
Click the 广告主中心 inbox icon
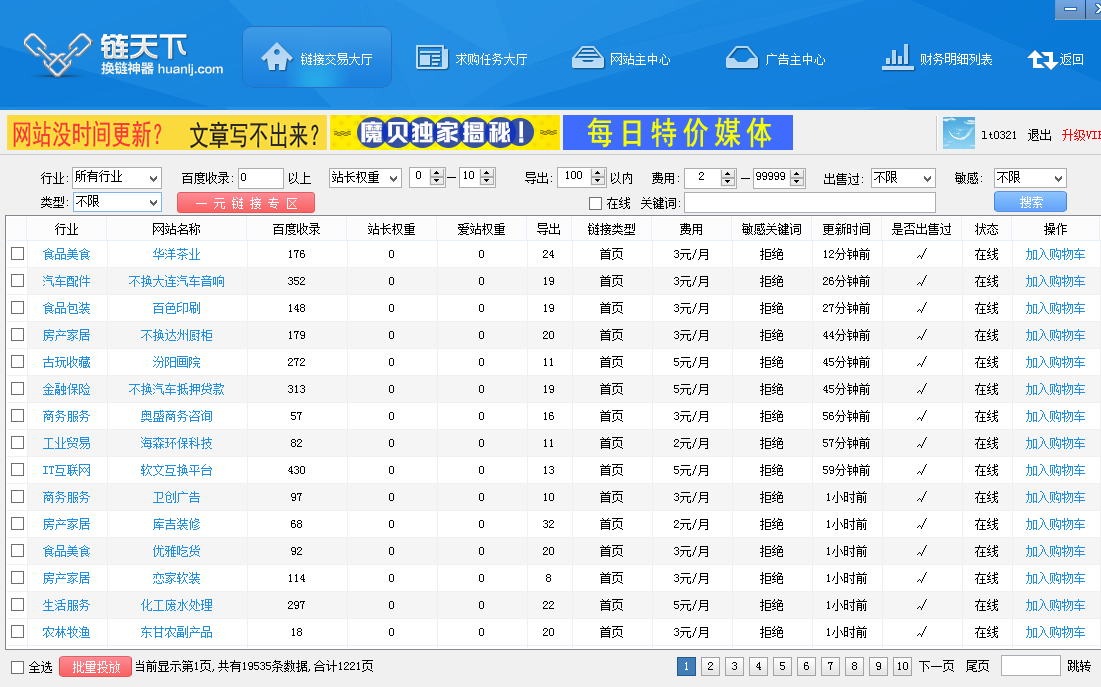click(x=741, y=58)
